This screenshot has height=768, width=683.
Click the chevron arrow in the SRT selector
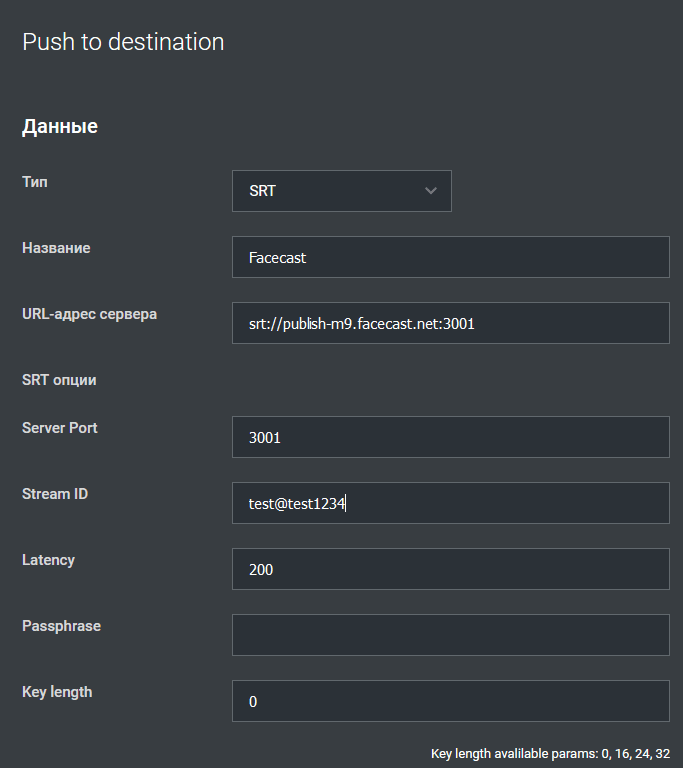point(431,191)
